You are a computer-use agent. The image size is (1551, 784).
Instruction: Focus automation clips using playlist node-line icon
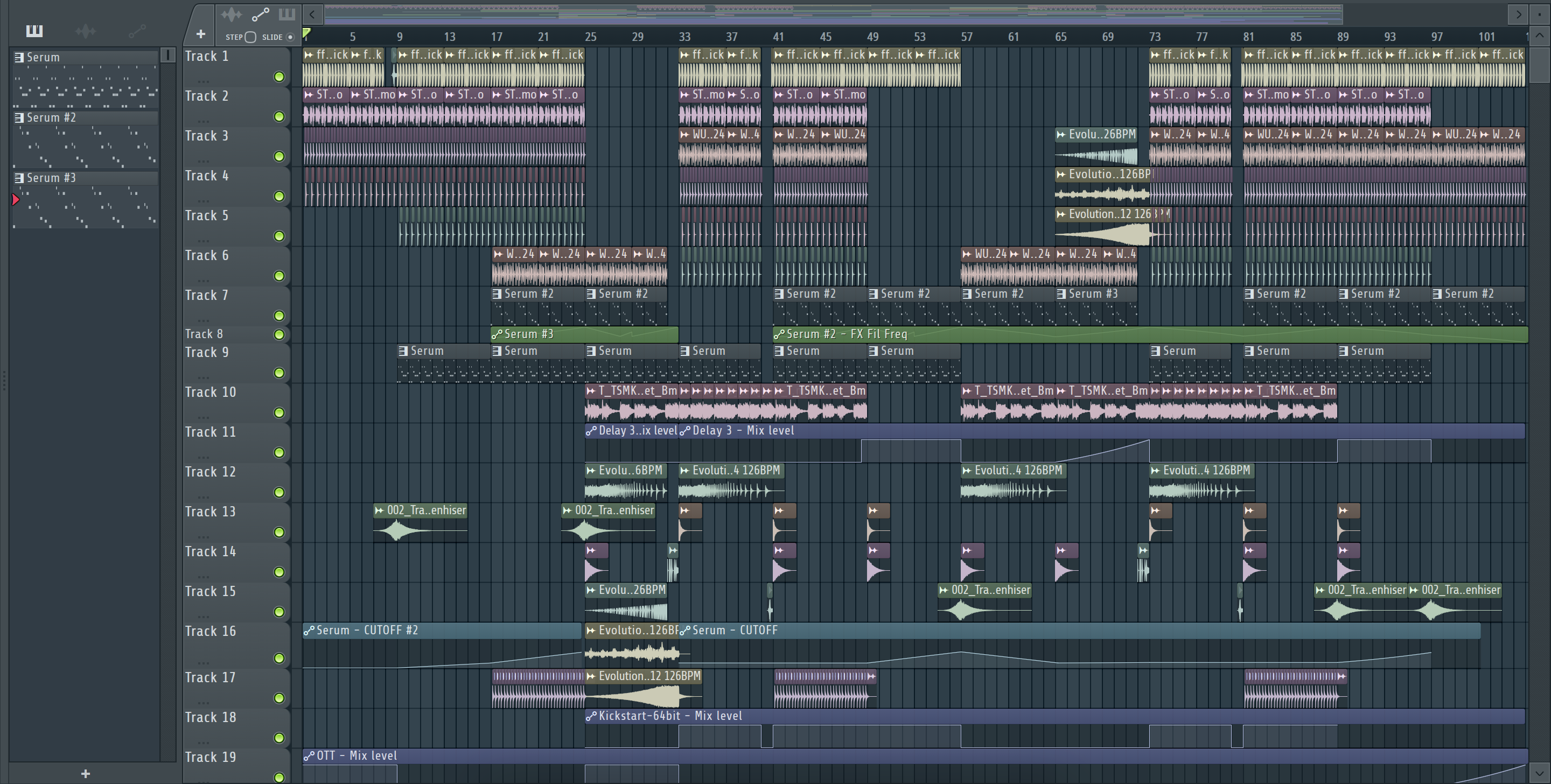pos(260,15)
